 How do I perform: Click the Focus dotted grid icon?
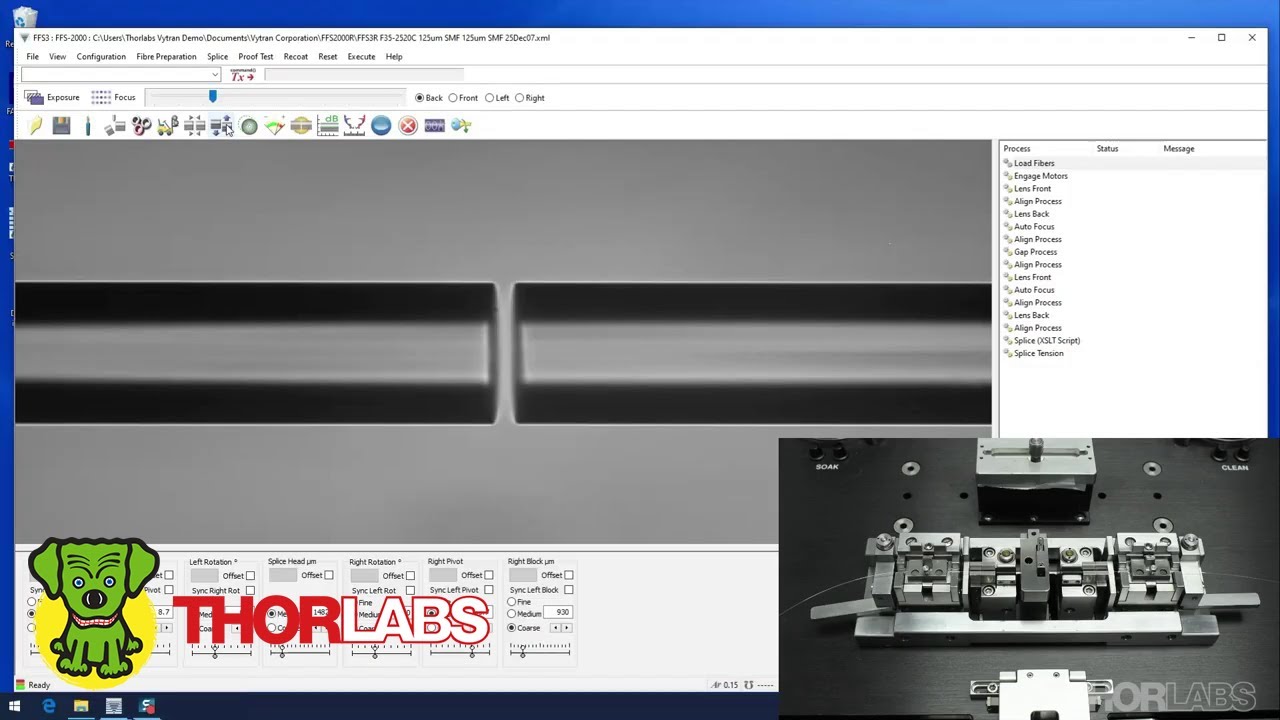click(101, 97)
